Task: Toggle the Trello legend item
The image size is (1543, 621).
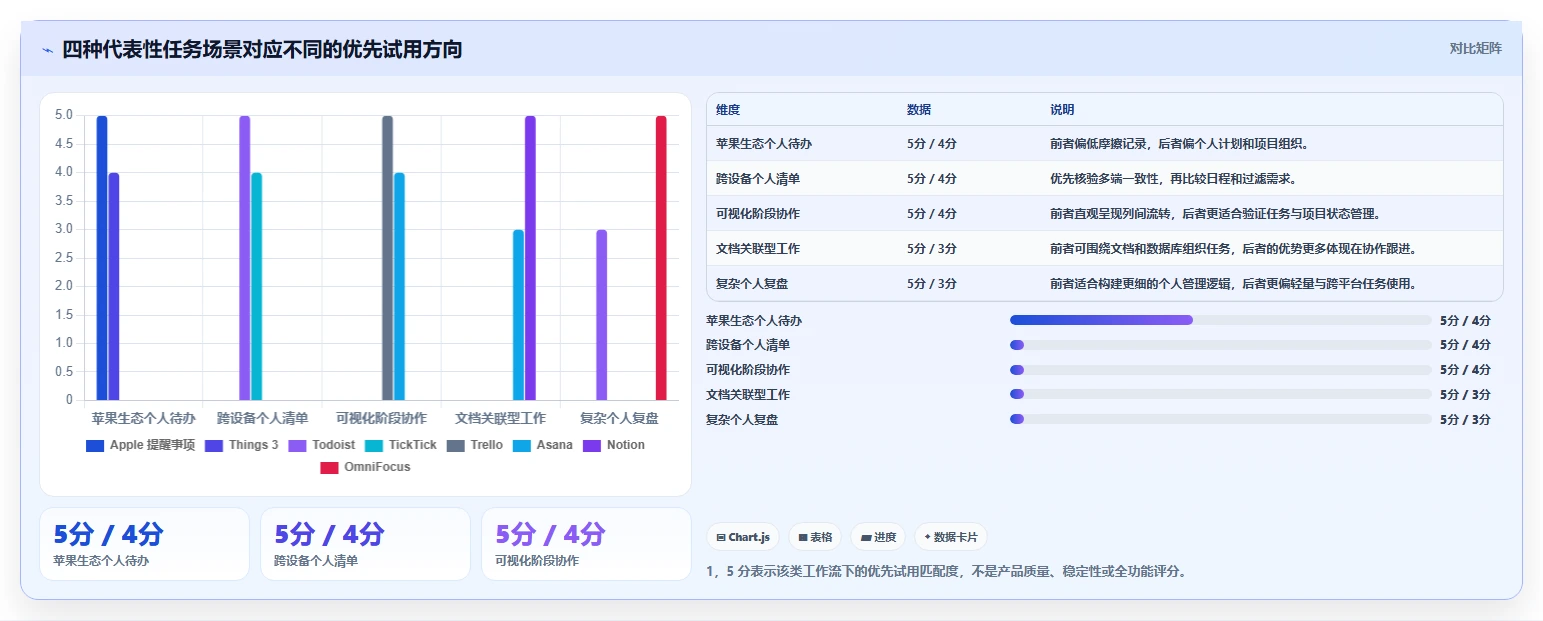Action: pos(474,445)
